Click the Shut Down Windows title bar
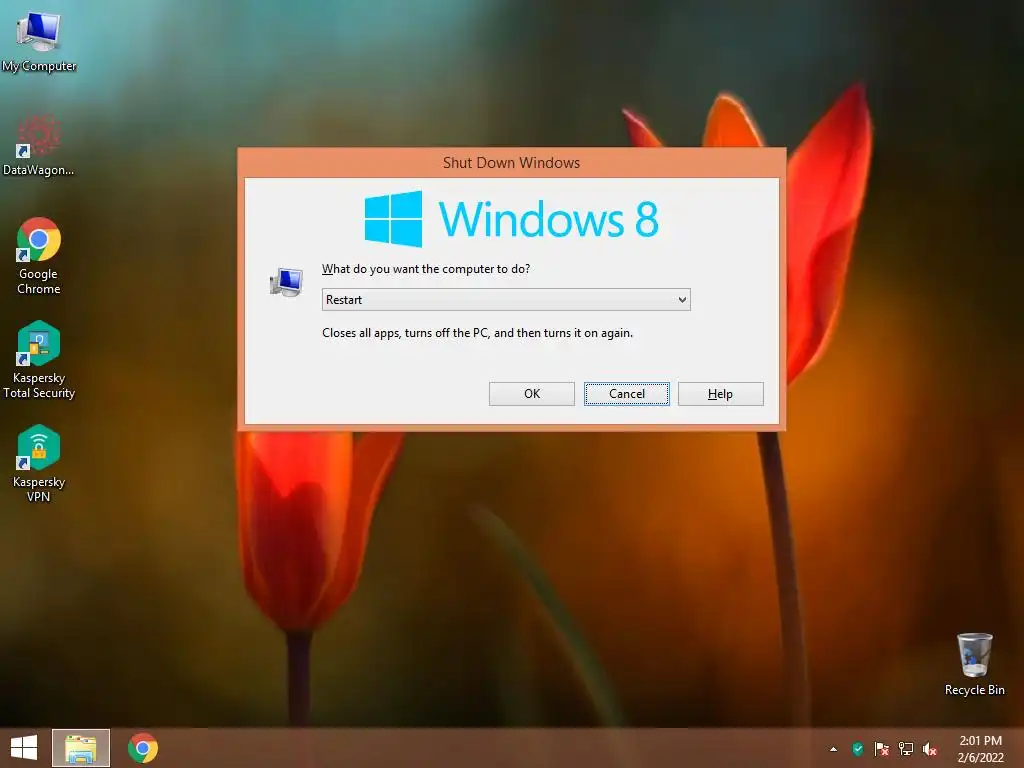1024x768 pixels. point(511,163)
